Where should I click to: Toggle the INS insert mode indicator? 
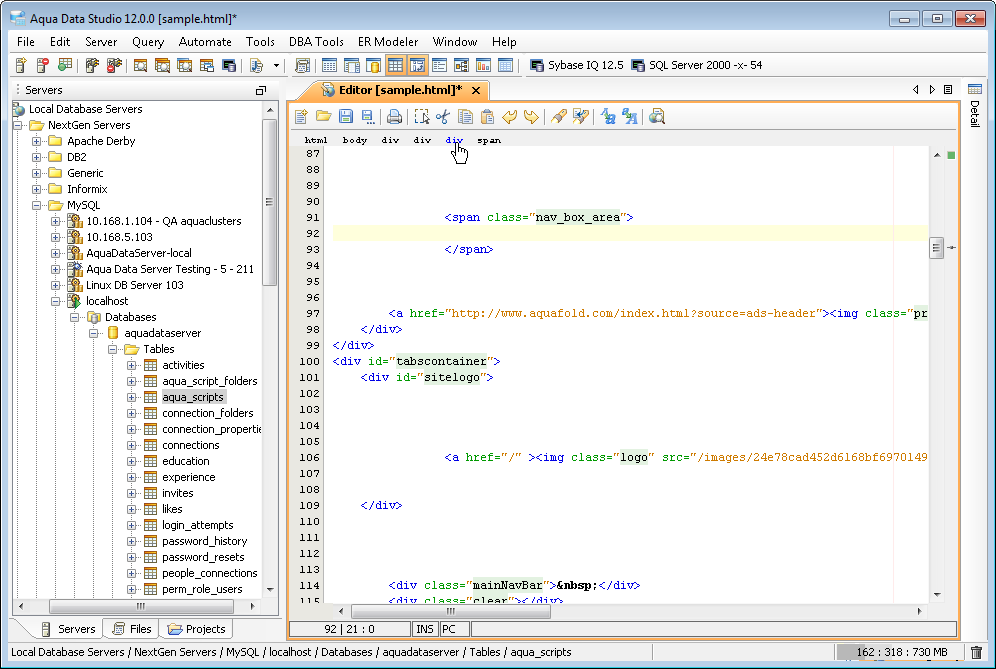click(425, 630)
